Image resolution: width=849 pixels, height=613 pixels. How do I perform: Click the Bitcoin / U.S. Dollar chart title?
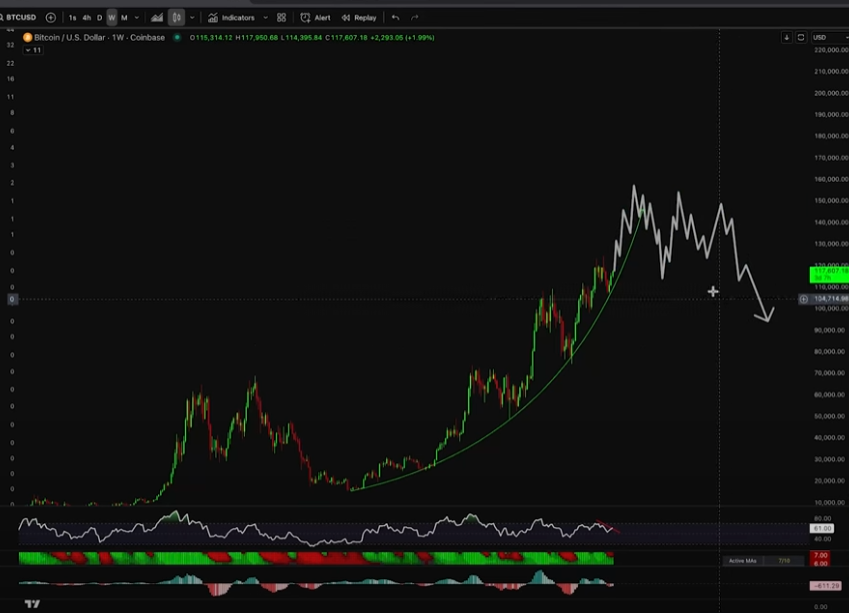tap(100, 37)
